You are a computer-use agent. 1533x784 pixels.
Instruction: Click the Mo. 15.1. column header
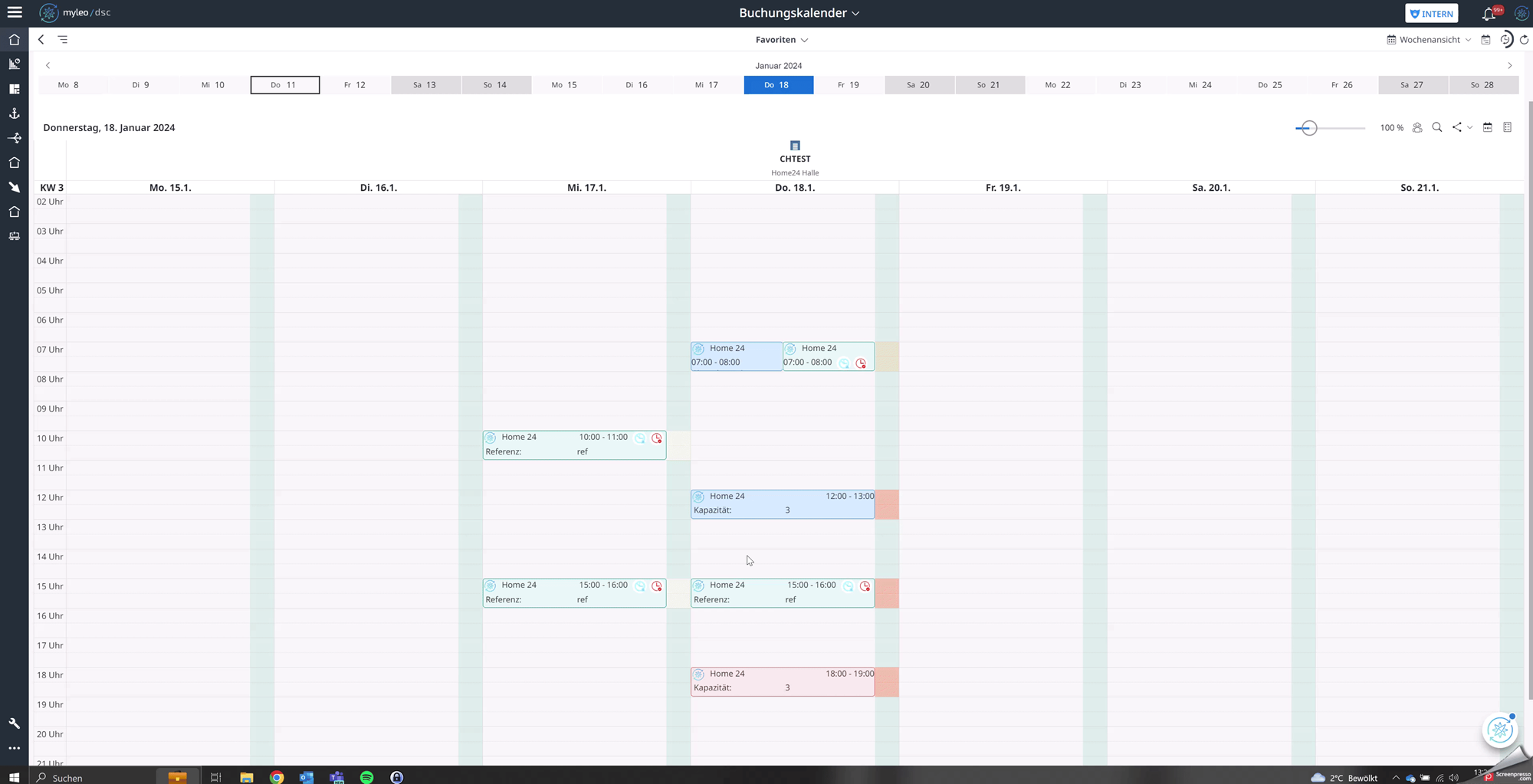click(170, 188)
